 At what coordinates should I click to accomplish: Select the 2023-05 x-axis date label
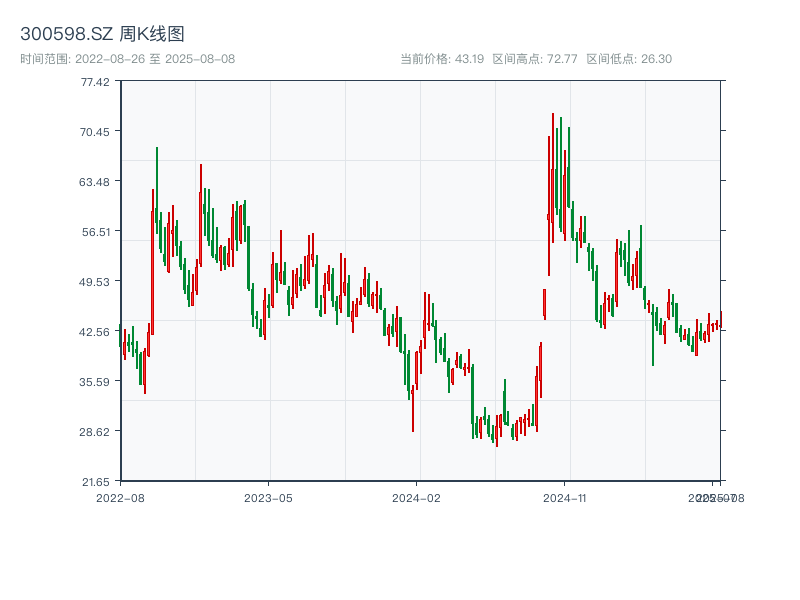click(269, 497)
